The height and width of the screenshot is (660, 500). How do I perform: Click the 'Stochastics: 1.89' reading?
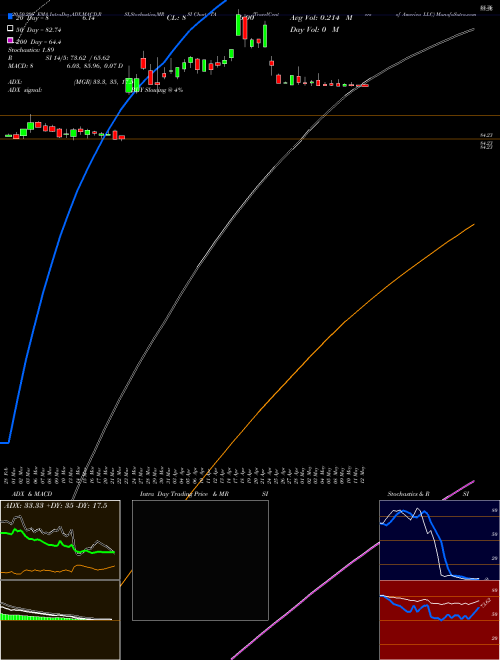point(31,50)
